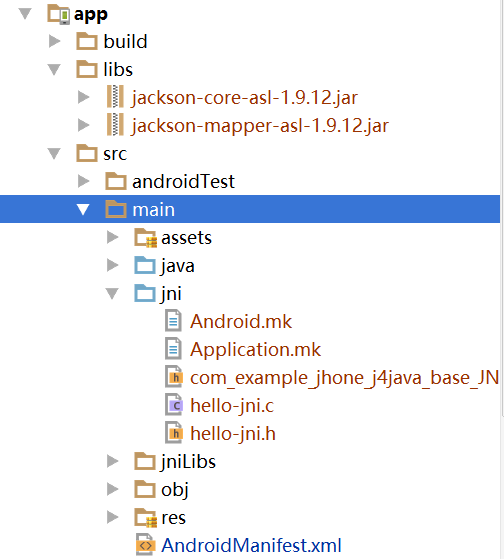Click the com_example_jhone header file icon
The width and height of the screenshot is (504, 559).
pyautogui.click(x=174, y=377)
